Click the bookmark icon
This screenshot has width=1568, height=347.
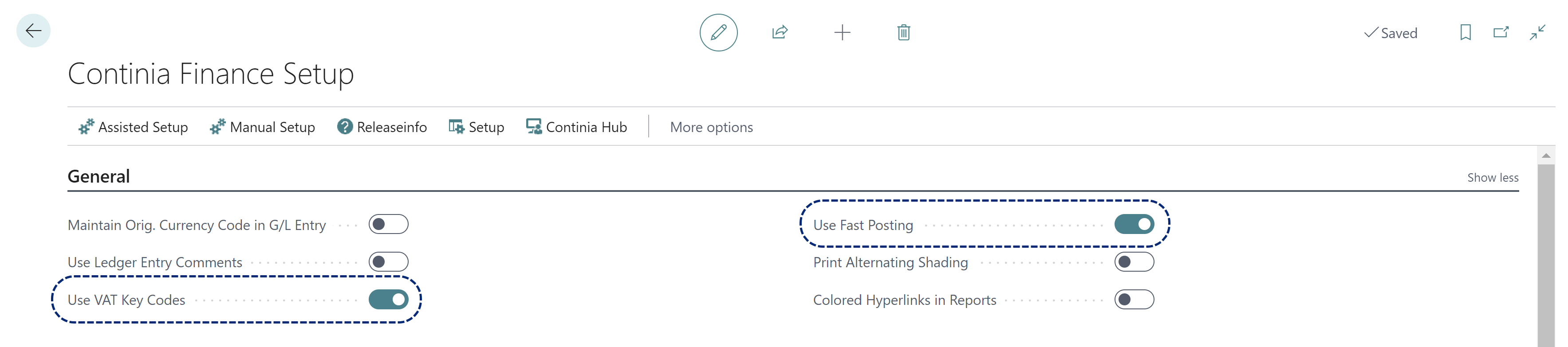coord(1465,32)
